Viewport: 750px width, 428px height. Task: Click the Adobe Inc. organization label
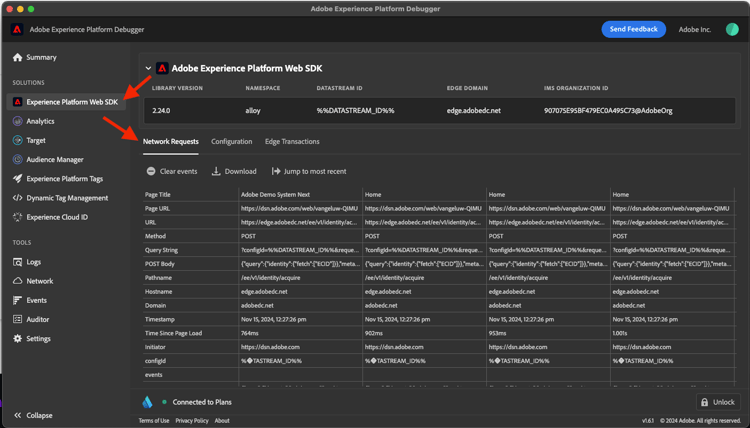[695, 29]
